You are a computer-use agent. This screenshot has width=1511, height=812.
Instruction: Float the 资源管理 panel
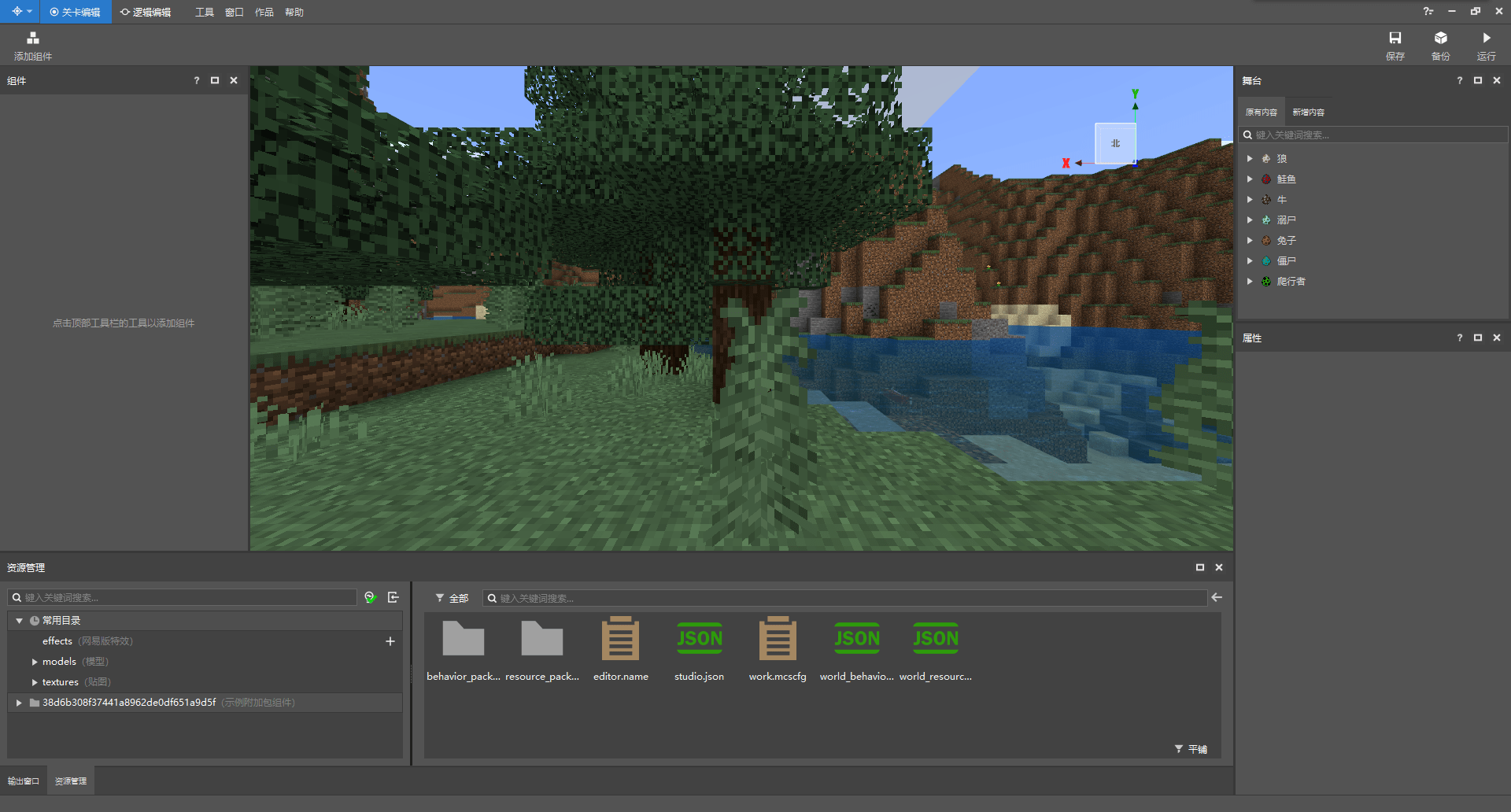pos(1200,567)
